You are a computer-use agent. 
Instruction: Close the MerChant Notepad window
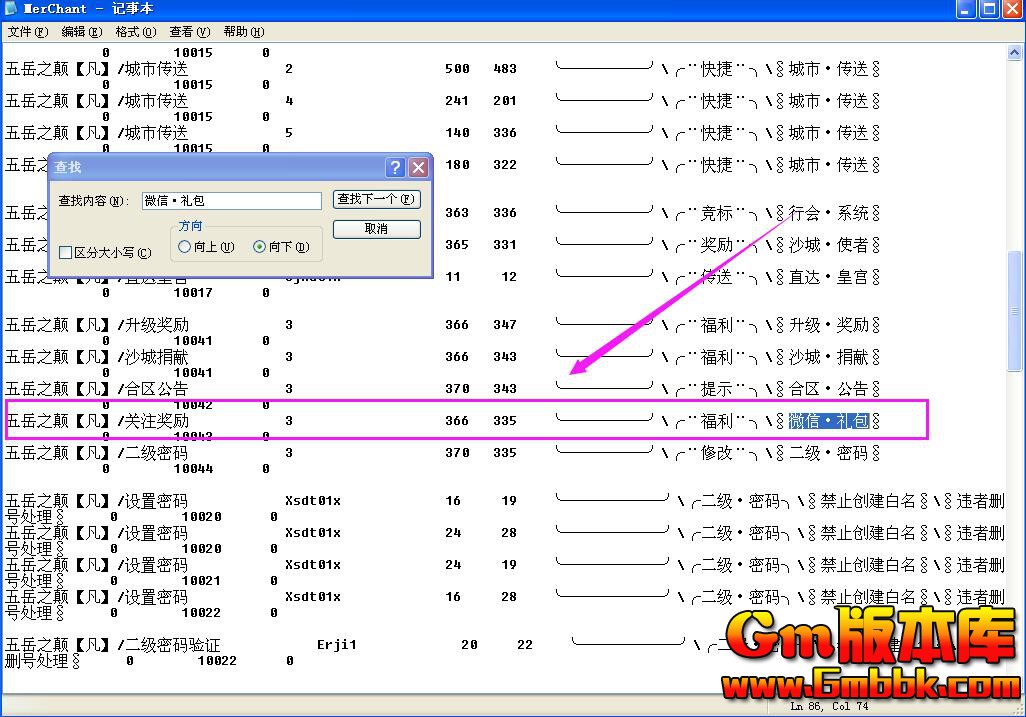1011,9
